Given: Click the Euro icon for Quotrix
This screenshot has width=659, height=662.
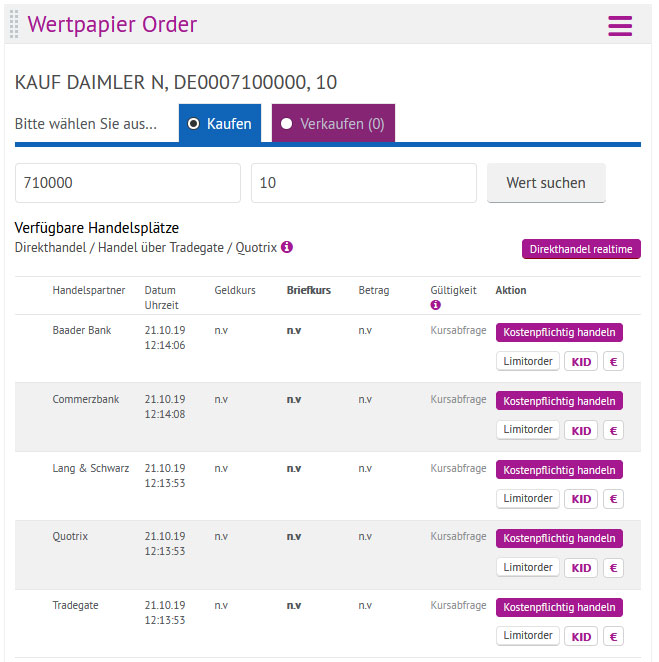Looking at the screenshot, I should coord(613,568).
